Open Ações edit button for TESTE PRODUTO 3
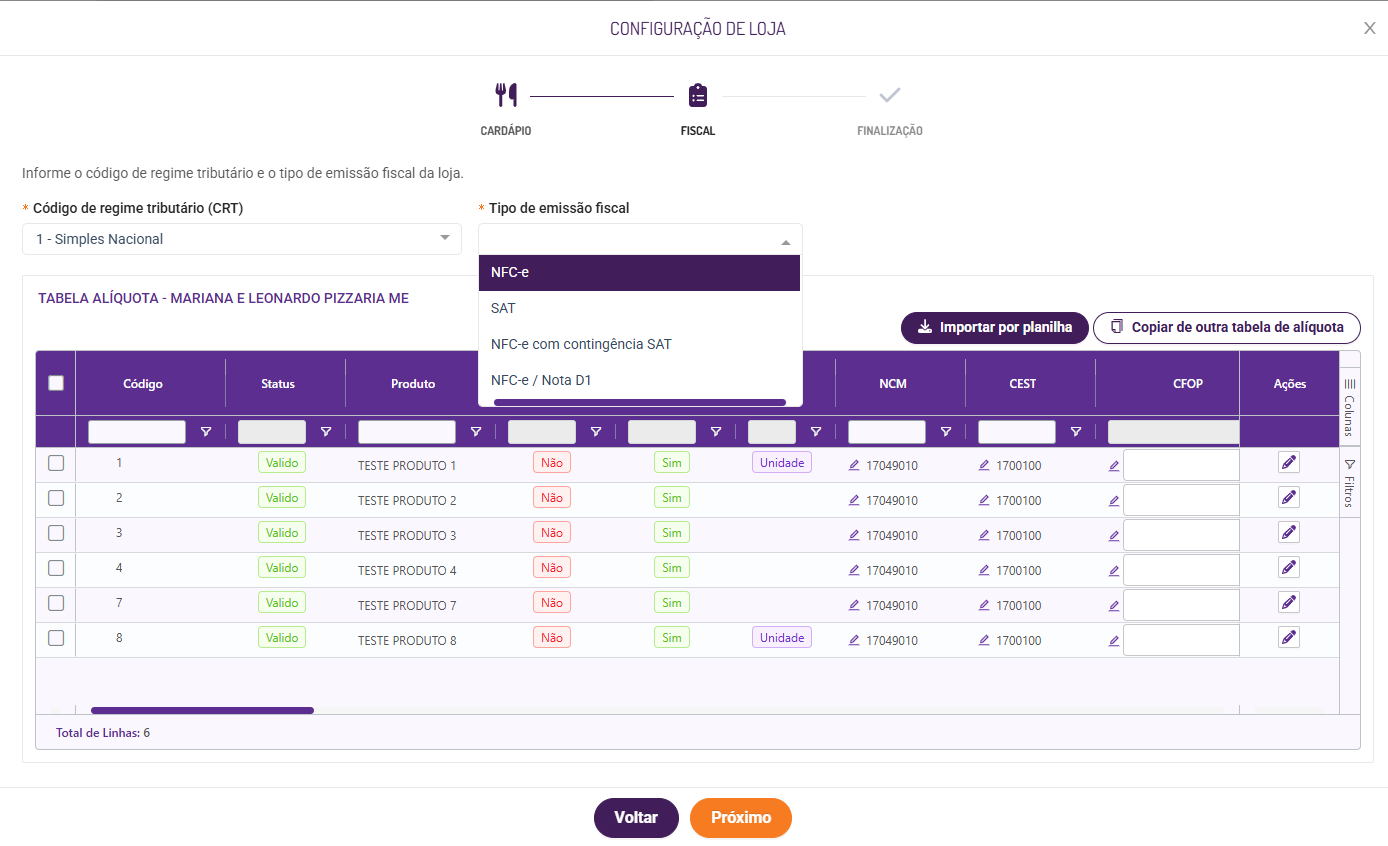The width and height of the screenshot is (1388, 846). [1289, 532]
